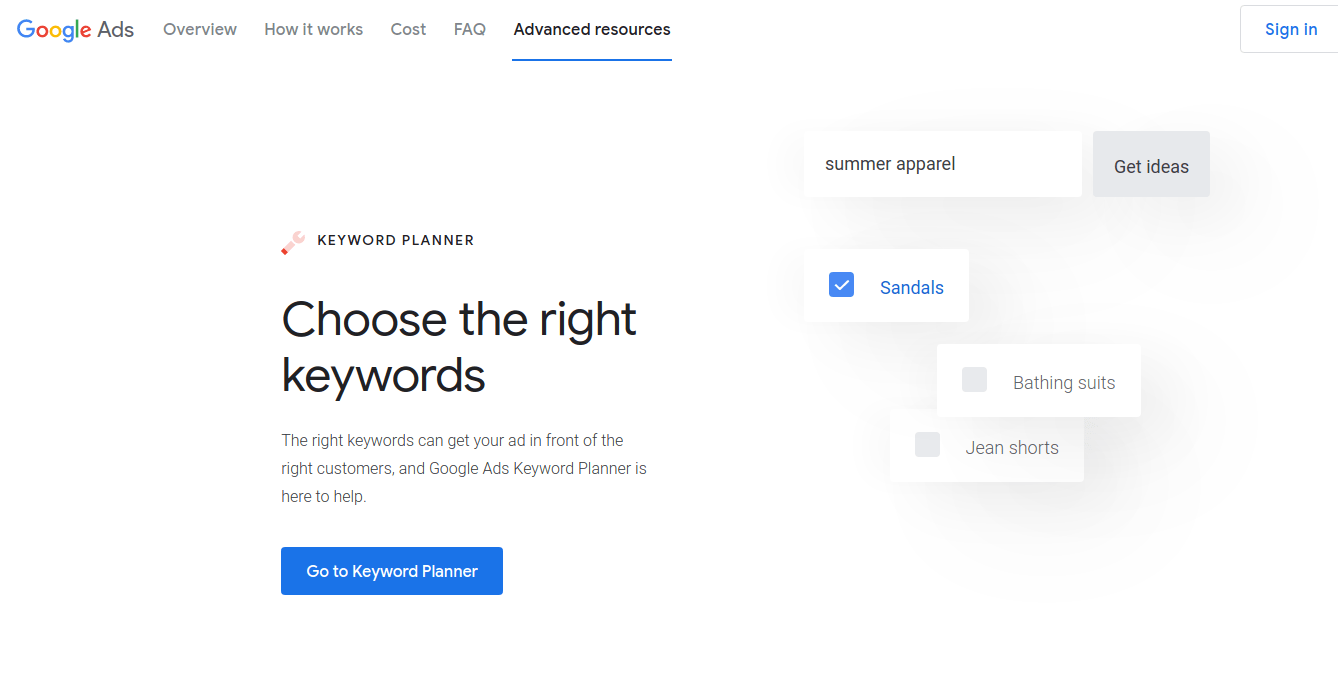Switch to the Cost tab

(408, 29)
